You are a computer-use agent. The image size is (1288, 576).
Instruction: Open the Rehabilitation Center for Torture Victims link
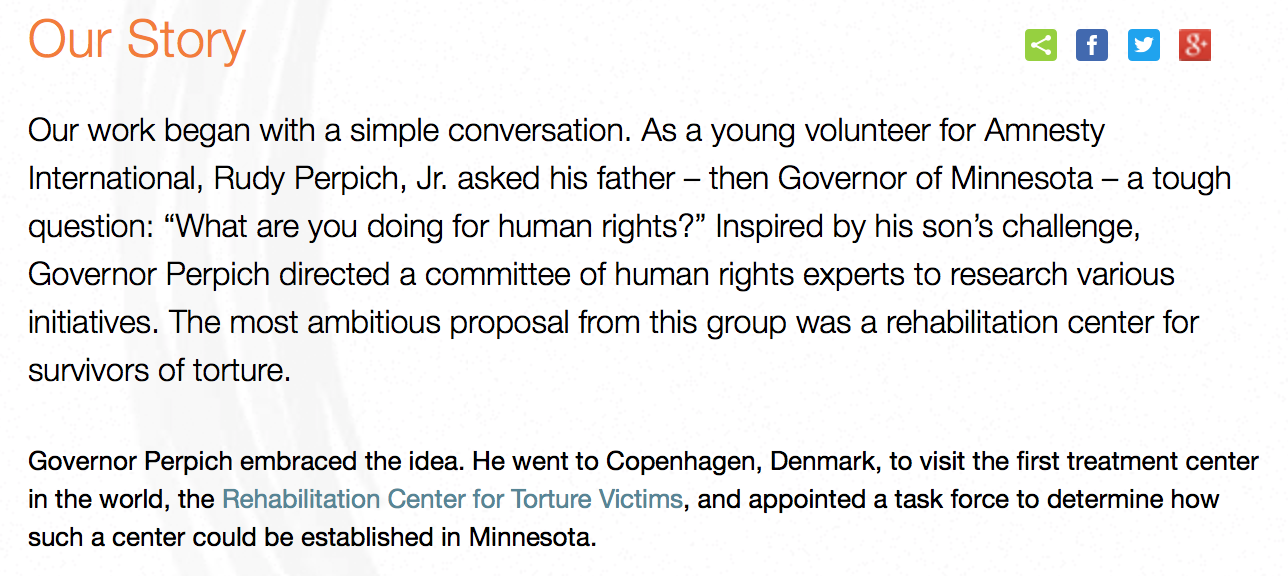pyautogui.click(x=452, y=498)
